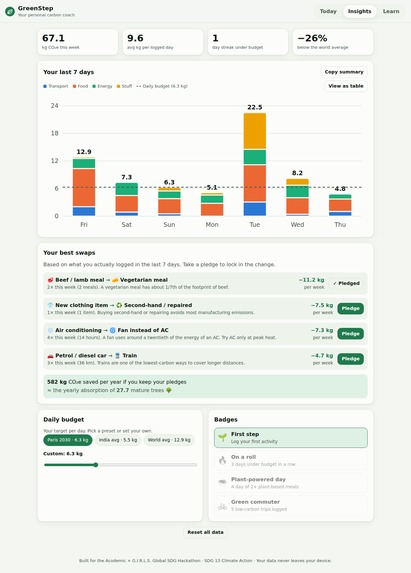
Task: Pledge the second-hand clothing swap
Action: point(350,308)
